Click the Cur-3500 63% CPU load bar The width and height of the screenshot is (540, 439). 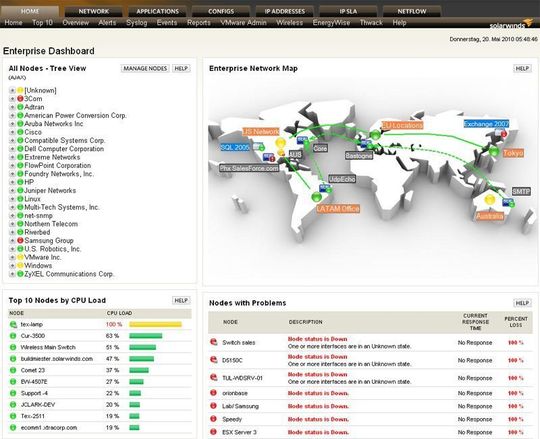[x=146, y=336]
